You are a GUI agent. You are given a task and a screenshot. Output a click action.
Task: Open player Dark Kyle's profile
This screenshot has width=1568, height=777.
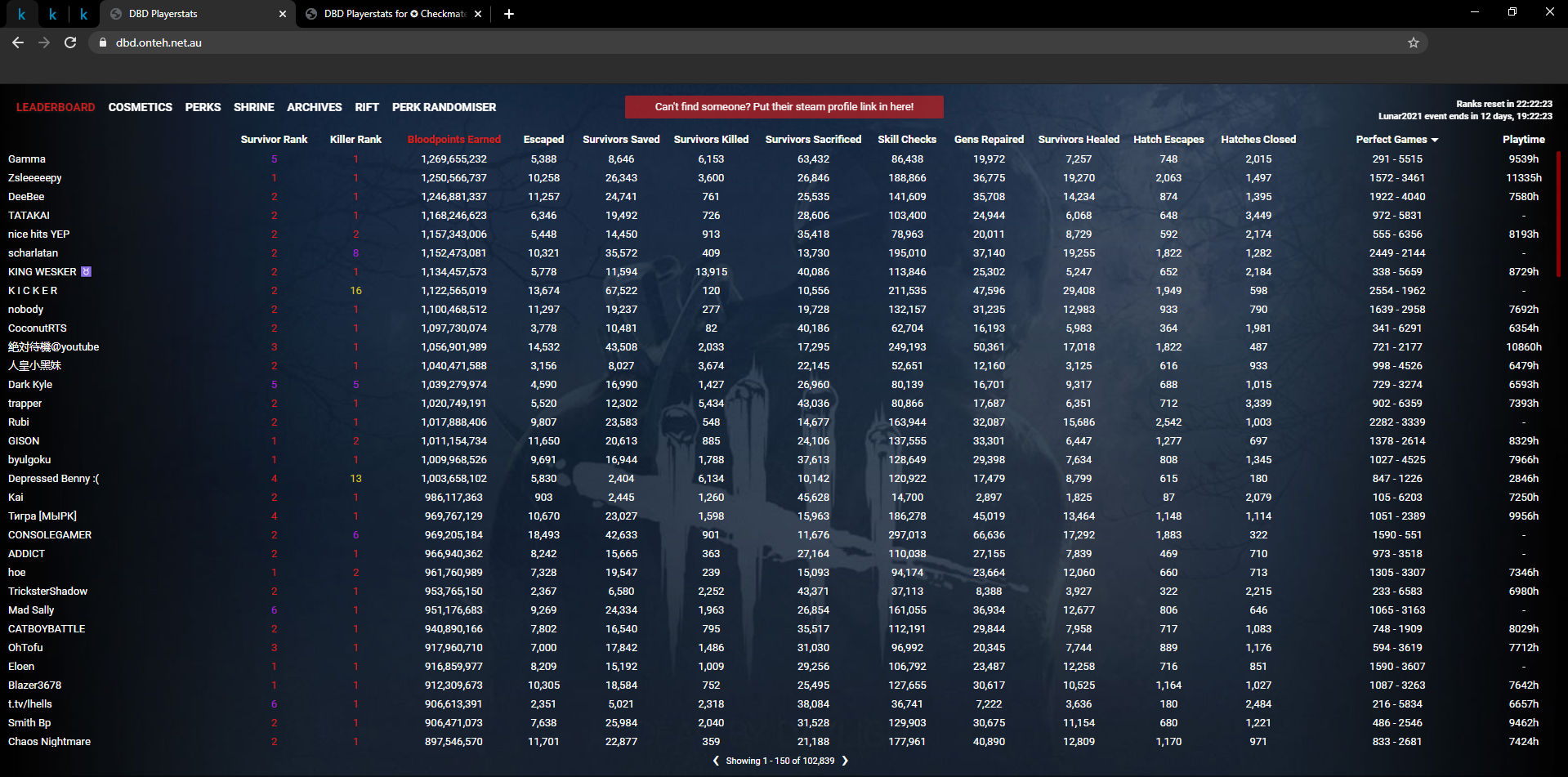(30, 385)
